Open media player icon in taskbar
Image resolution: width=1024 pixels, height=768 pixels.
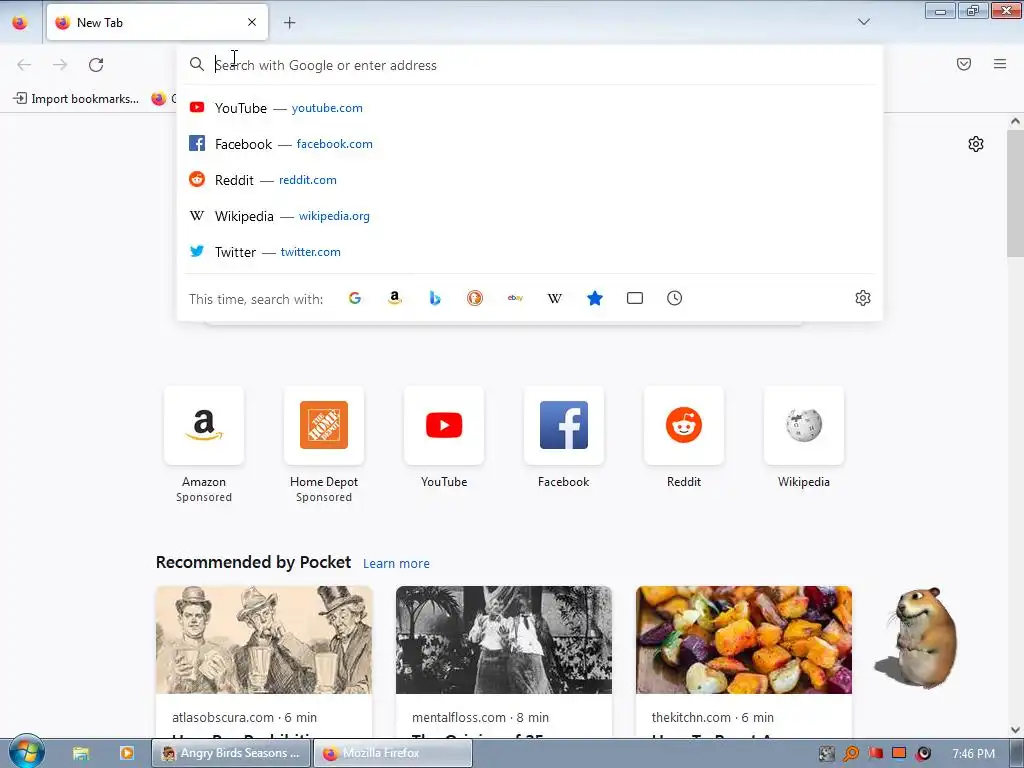pyautogui.click(x=127, y=753)
